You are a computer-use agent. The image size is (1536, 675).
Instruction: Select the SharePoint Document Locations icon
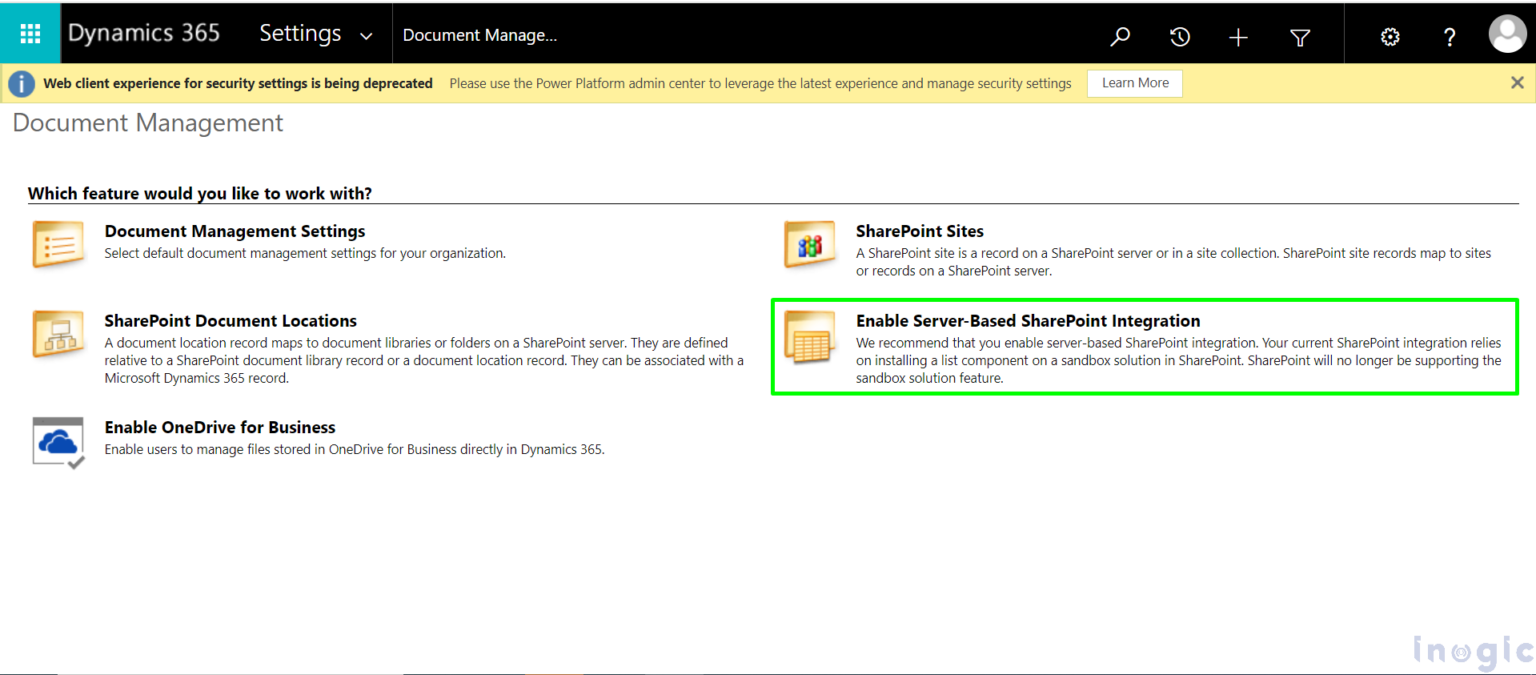point(58,334)
